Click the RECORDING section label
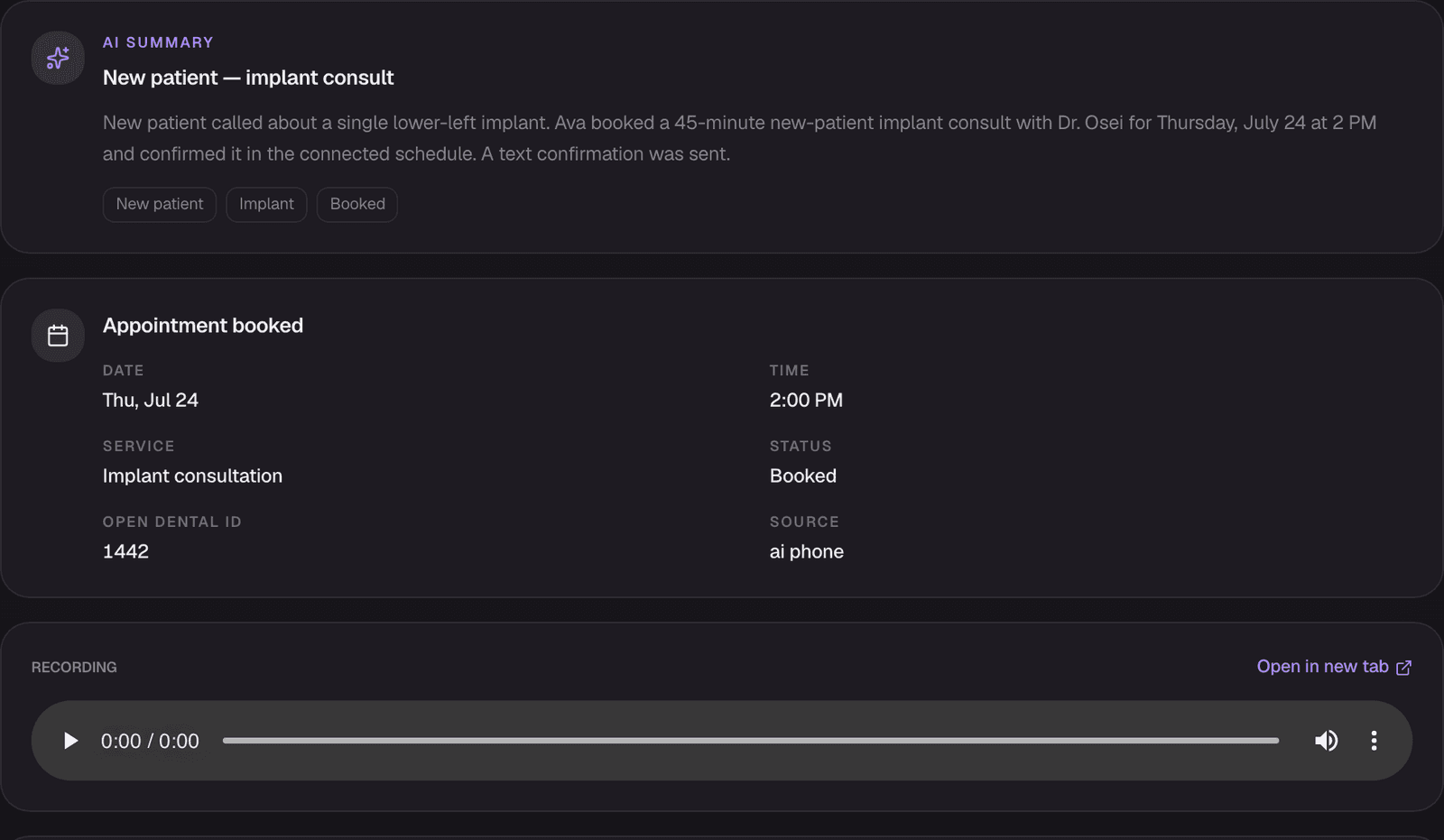Screen dimensions: 1444x840 74,667
